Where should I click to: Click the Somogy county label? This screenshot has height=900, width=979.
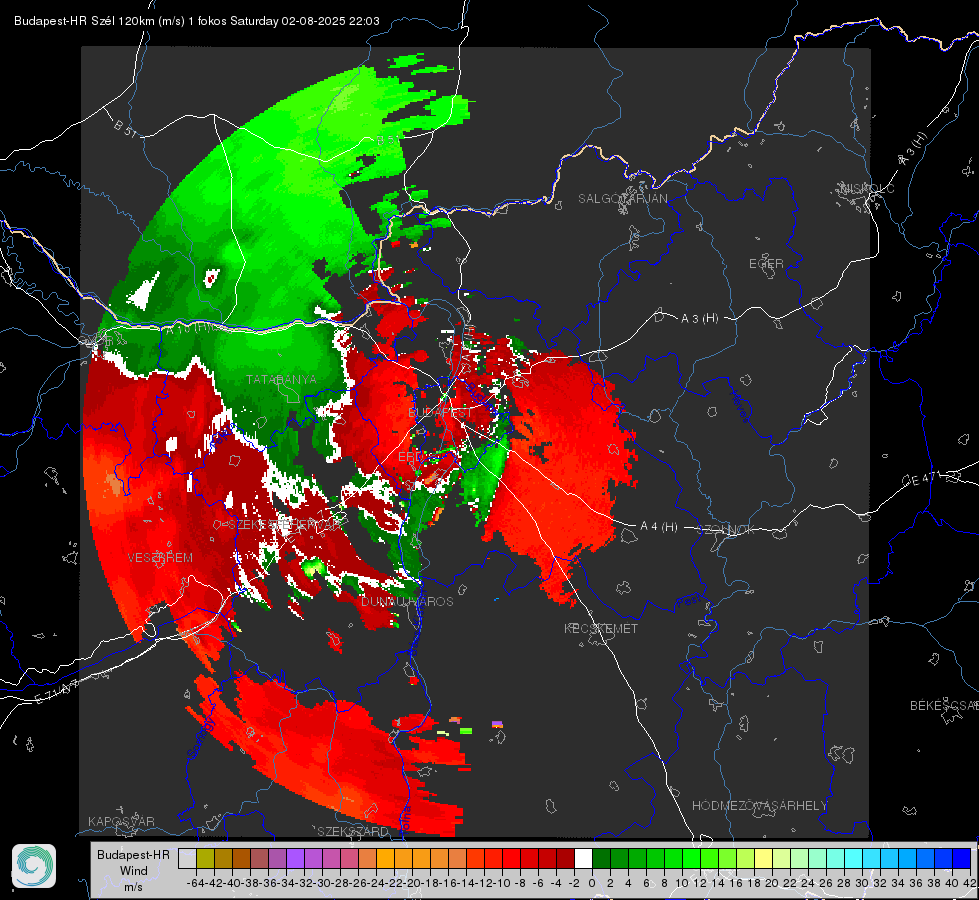201,739
